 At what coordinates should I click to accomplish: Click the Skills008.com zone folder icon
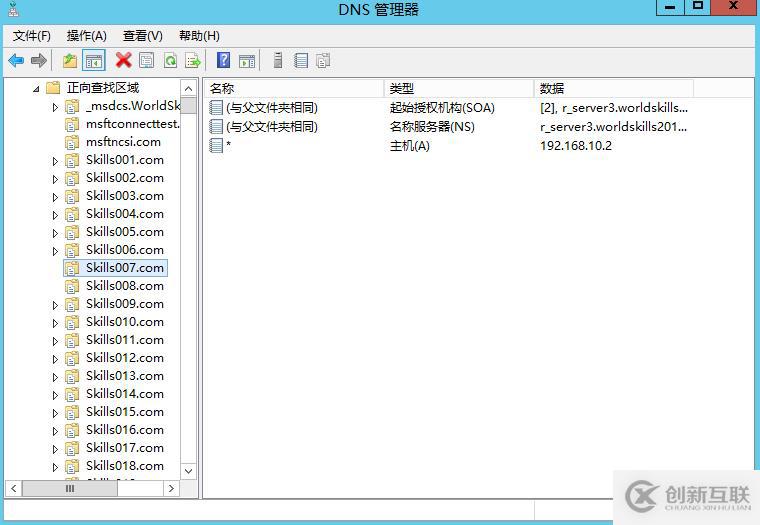point(72,286)
